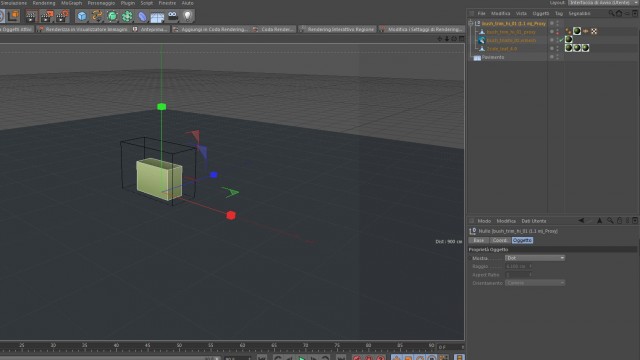This screenshot has height=360, width=640.
Task: Switch to the Coord. tab
Action: [x=500, y=240]
